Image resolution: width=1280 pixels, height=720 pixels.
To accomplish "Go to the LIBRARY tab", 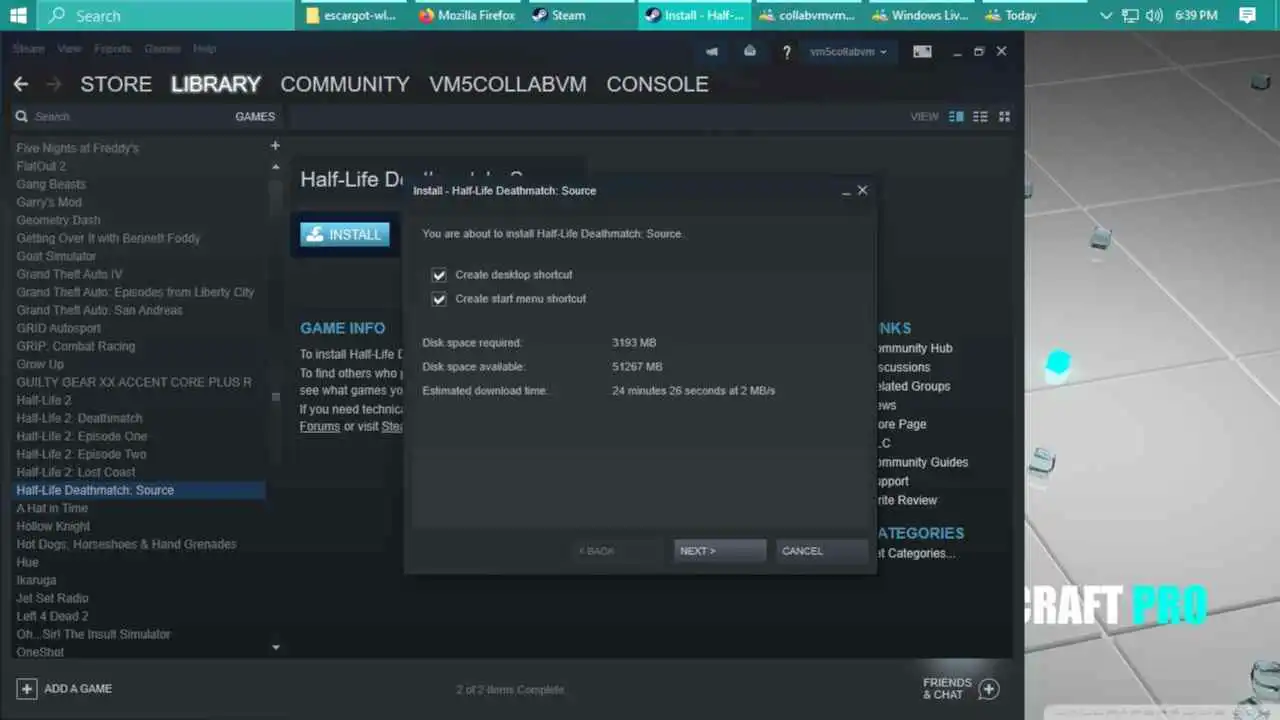I will 216,85.
